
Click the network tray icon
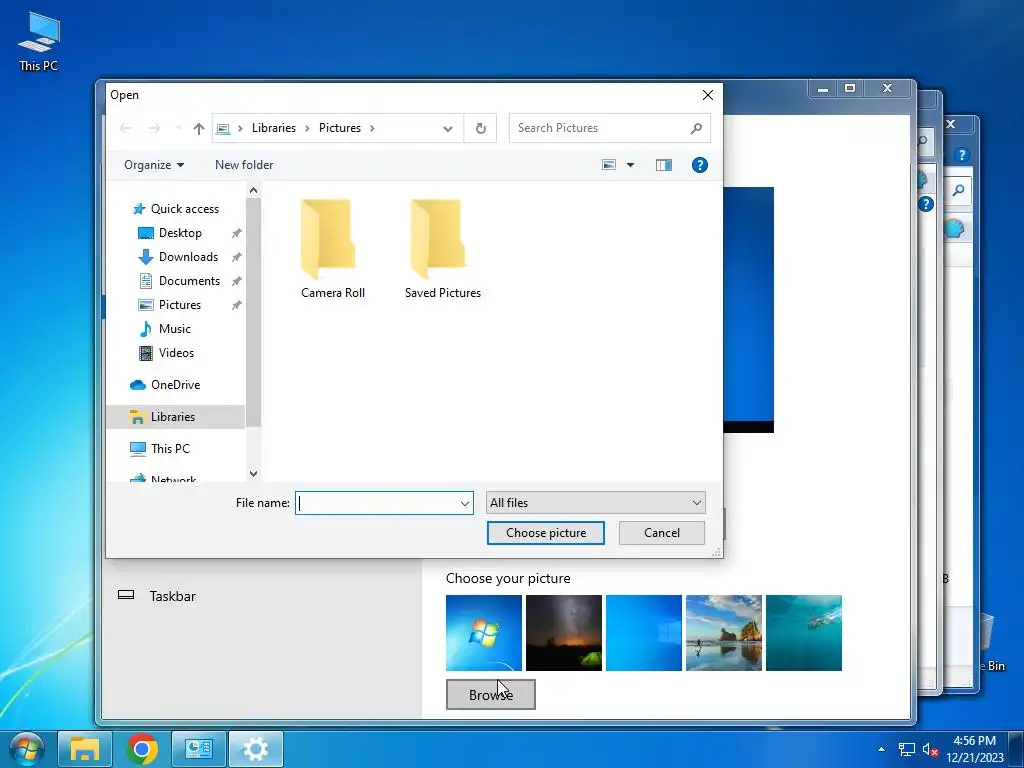[906, 750]
